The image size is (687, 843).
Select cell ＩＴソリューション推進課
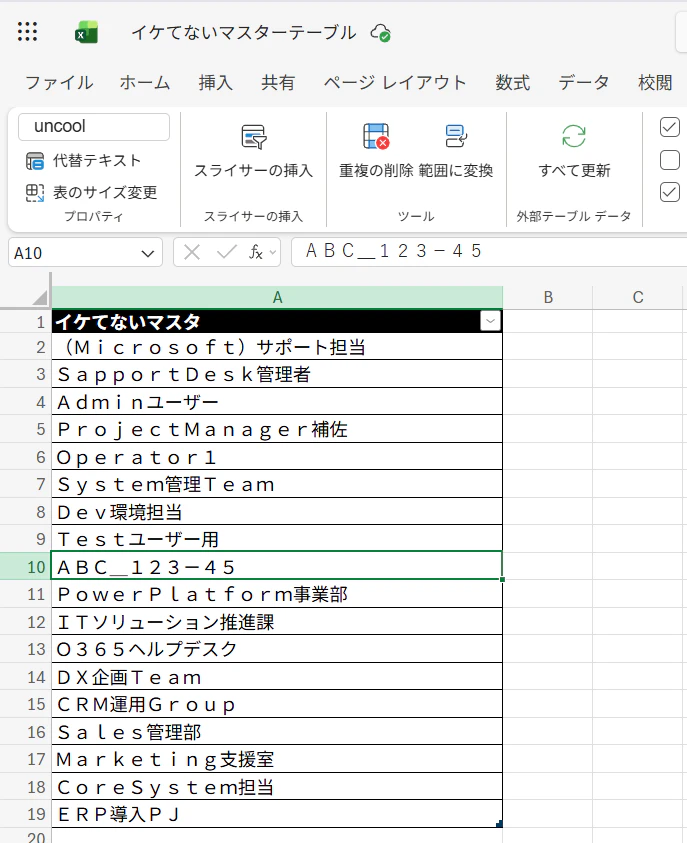tap(277, 622)
